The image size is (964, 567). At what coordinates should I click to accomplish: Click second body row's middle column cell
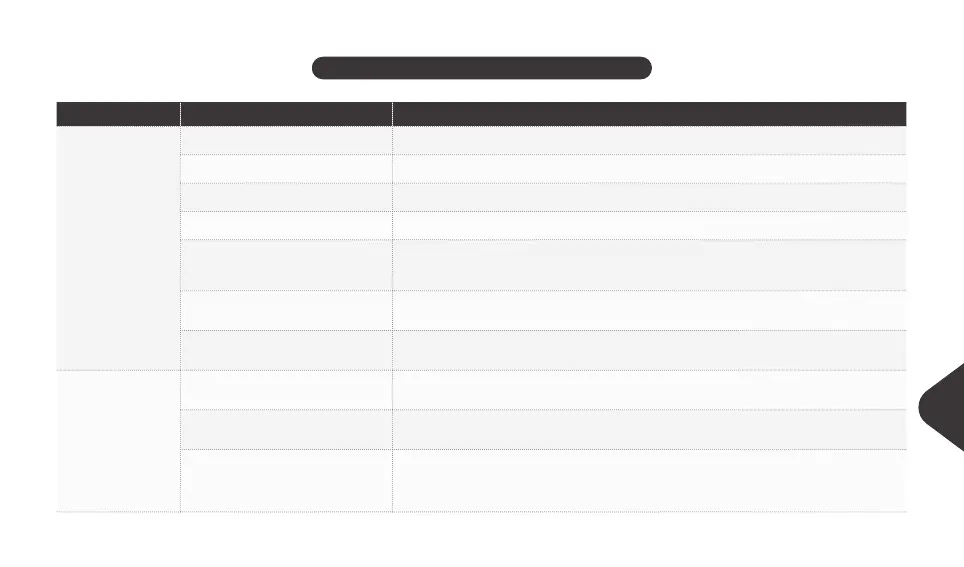pyautogui.click(x=286, y=169)
